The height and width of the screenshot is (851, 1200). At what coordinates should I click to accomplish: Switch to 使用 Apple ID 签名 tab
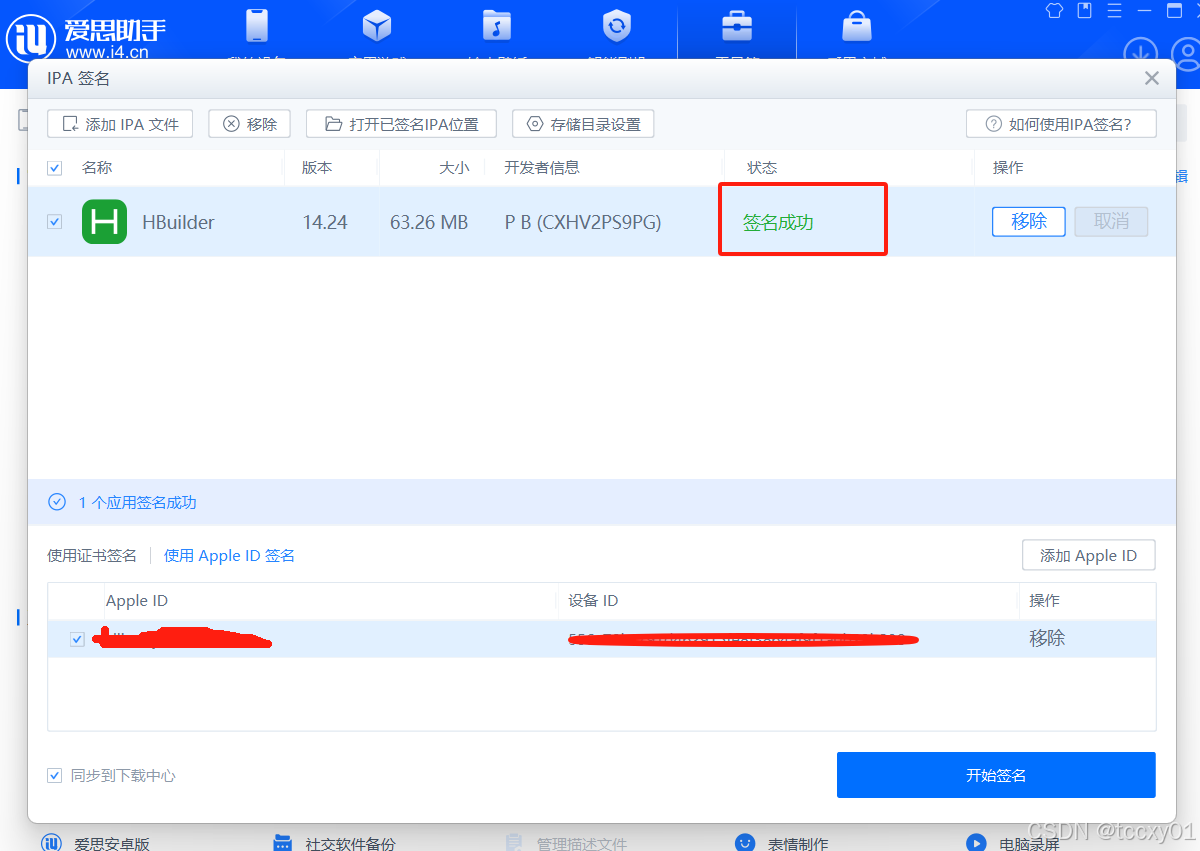click(x=229, y=555)
